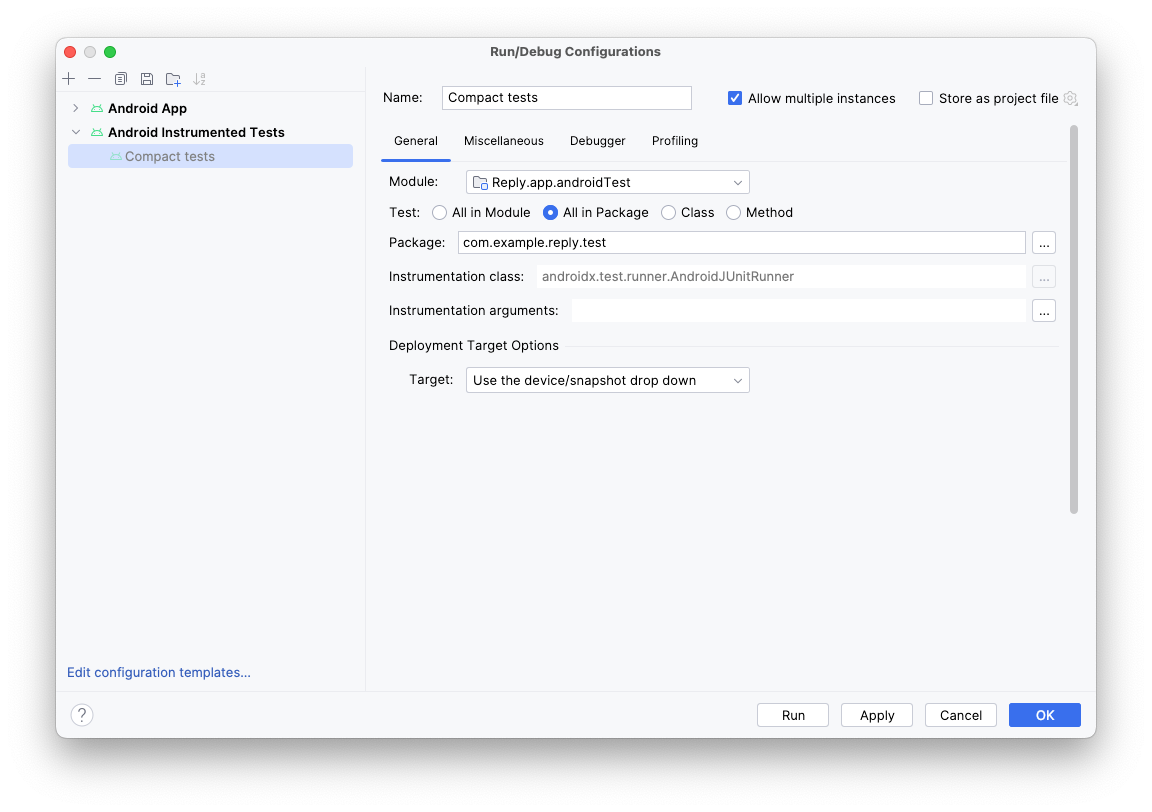Create a new configuration folder
This screenshot has width=1152, height=812.
coord(173,79)
